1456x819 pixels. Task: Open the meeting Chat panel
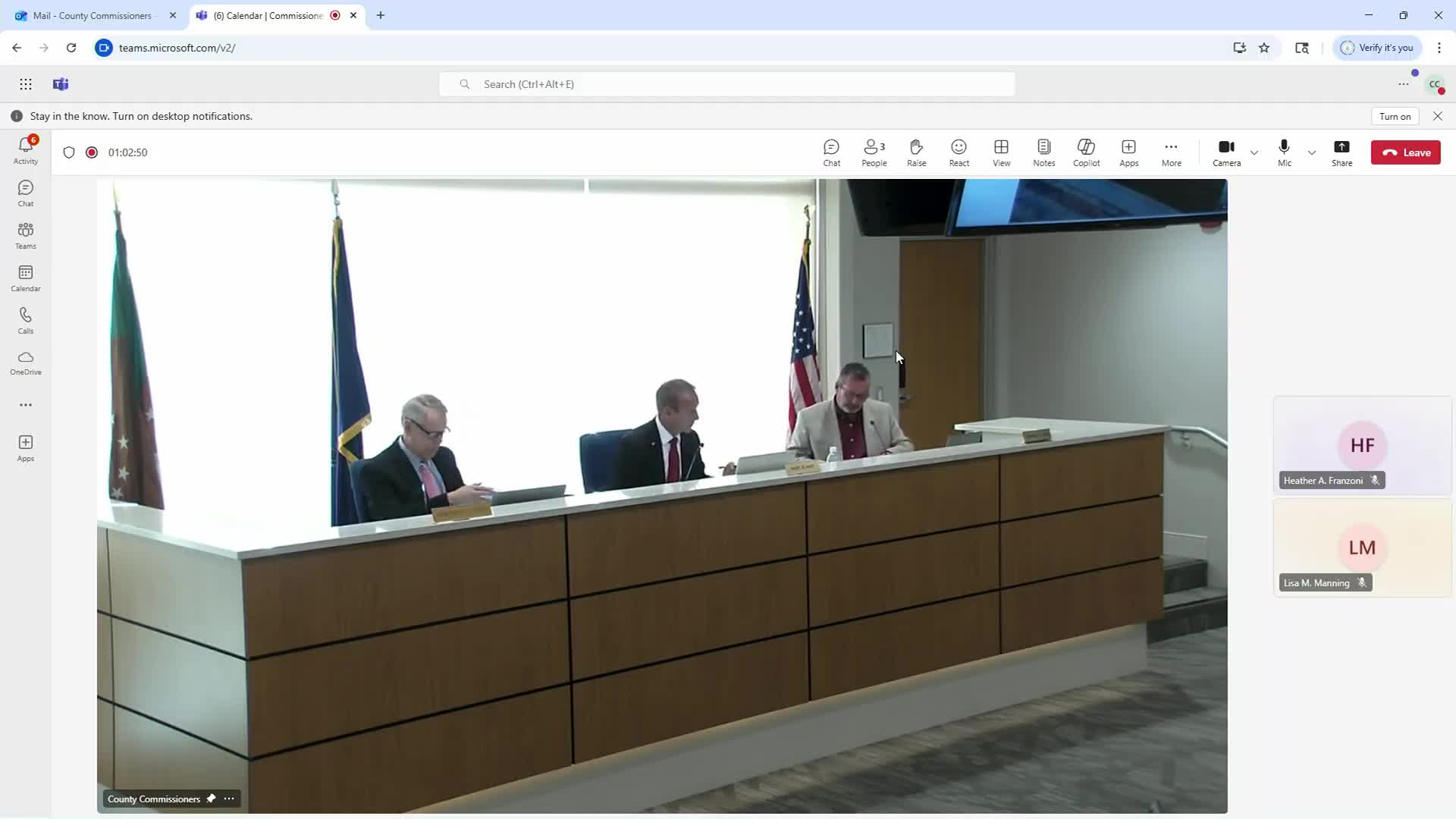831,152
